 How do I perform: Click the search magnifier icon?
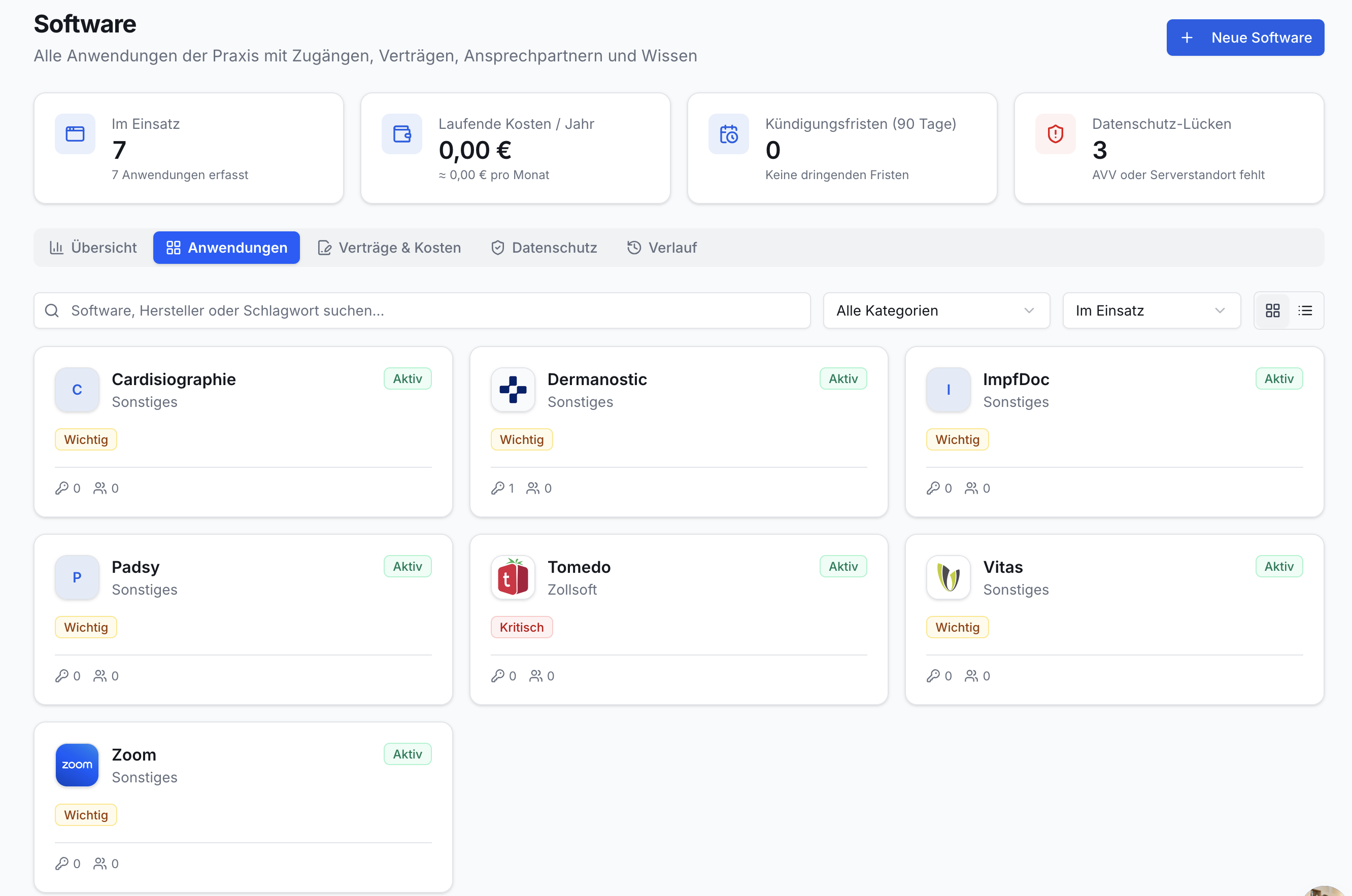pos(52,311)
